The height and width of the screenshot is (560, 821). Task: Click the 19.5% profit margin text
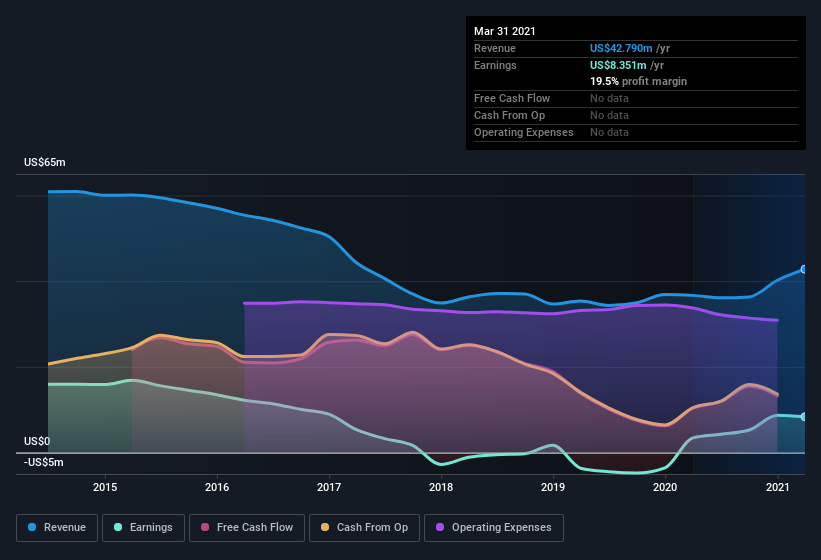[638, 81]
